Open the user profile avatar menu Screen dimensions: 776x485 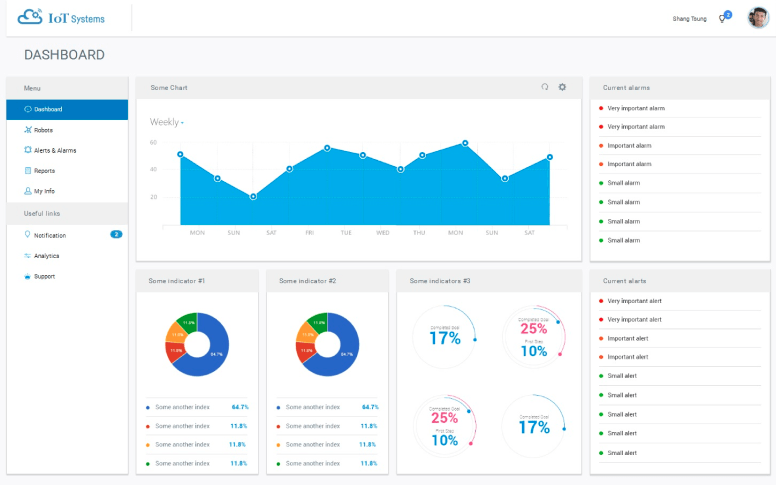[758, 18]
